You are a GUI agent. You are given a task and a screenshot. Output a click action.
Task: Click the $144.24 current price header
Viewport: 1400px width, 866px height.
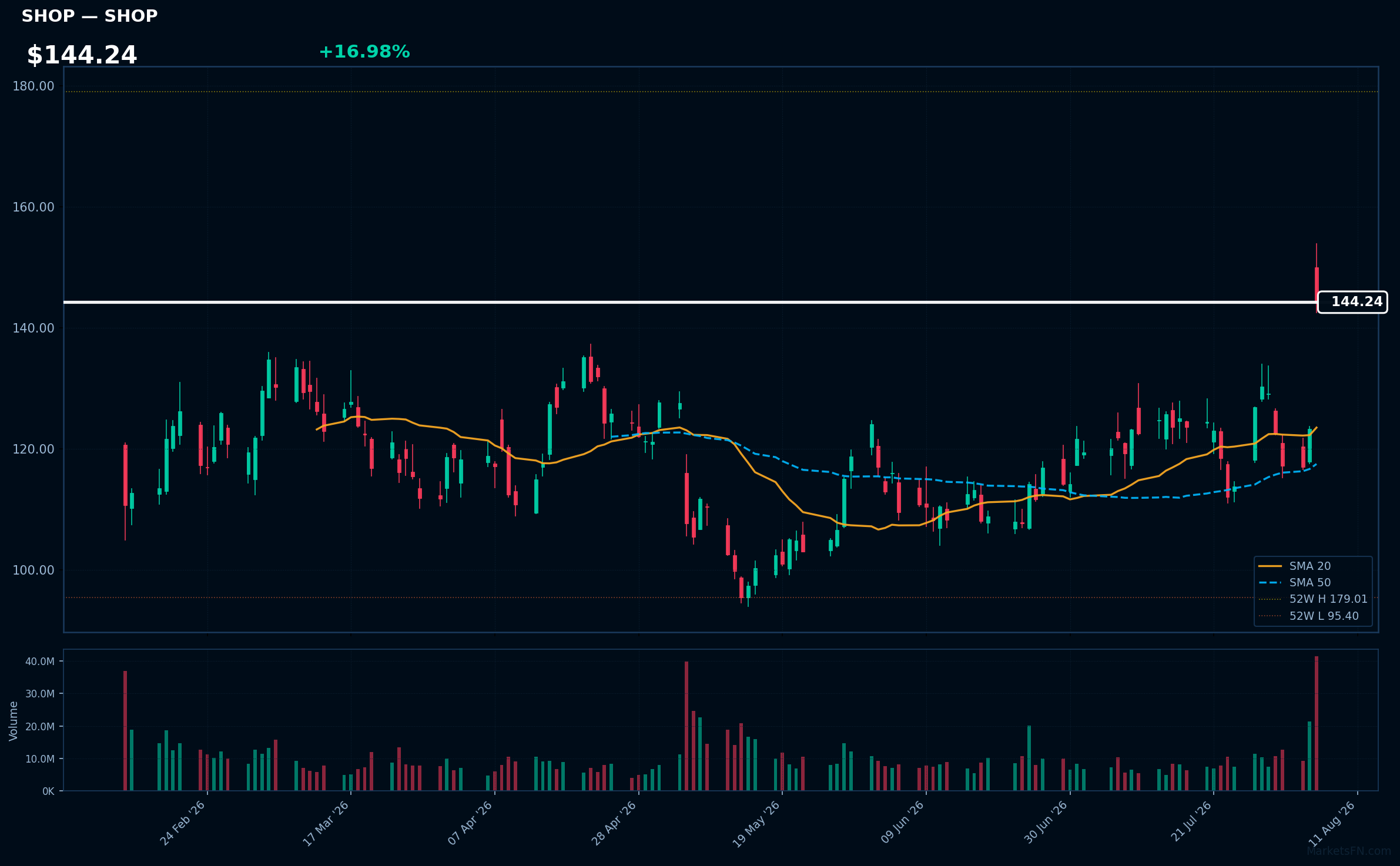(82, 55)
